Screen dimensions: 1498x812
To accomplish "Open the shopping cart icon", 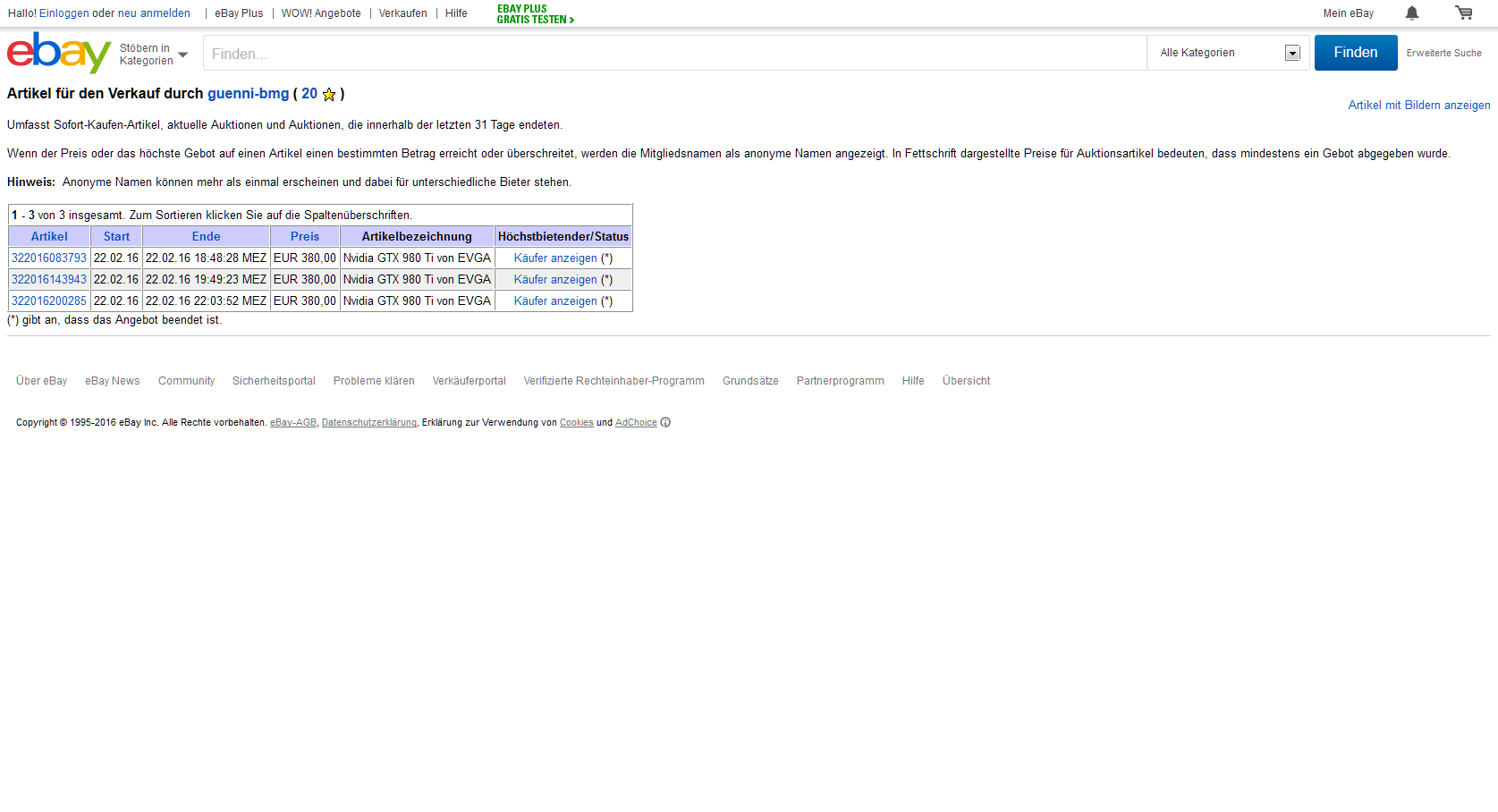I will [1464, 13].
